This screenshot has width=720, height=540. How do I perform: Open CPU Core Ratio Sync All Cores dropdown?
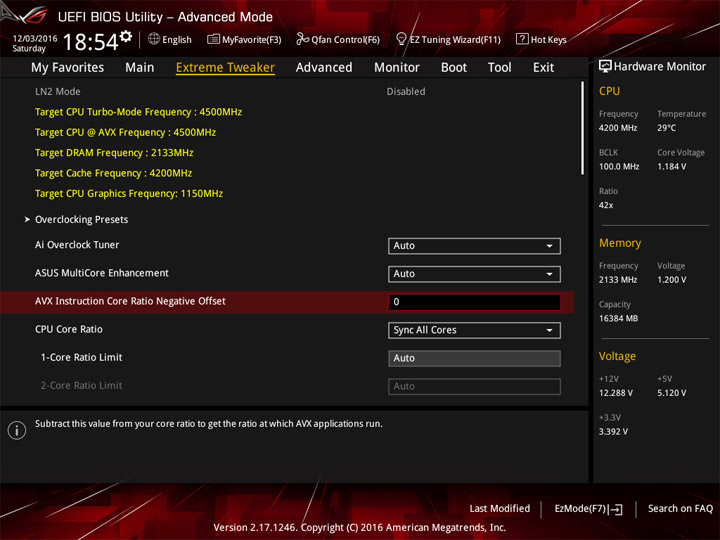pos(474,330)
